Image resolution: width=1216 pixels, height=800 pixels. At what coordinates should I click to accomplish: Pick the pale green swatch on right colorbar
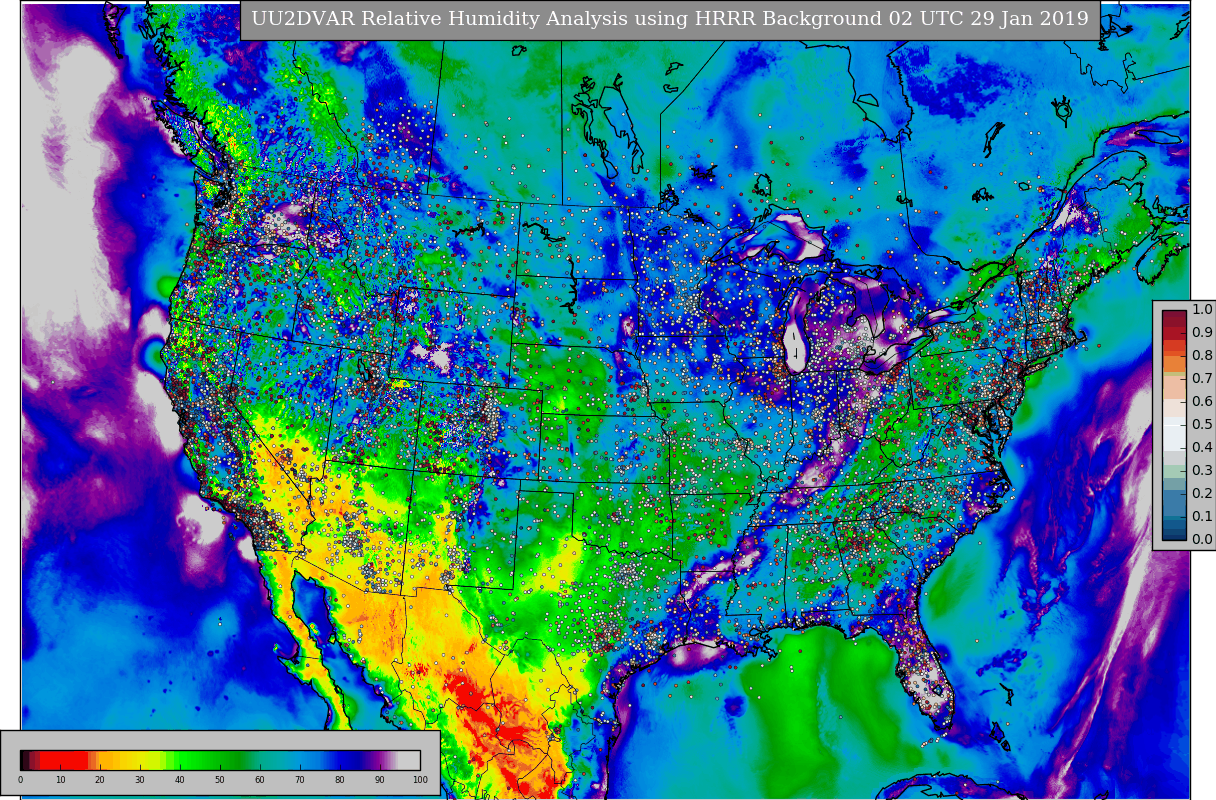[1174, 471]
